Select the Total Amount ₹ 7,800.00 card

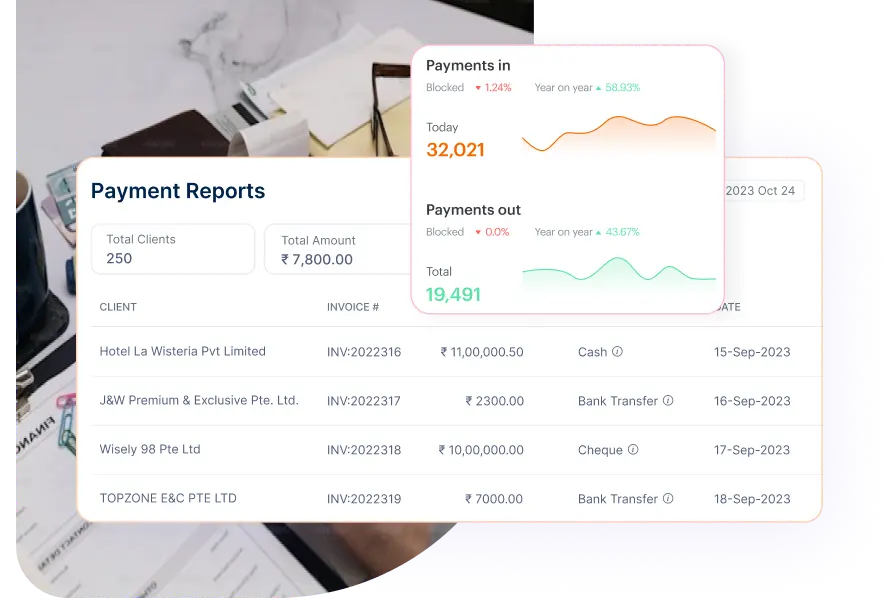click(338, 249)
